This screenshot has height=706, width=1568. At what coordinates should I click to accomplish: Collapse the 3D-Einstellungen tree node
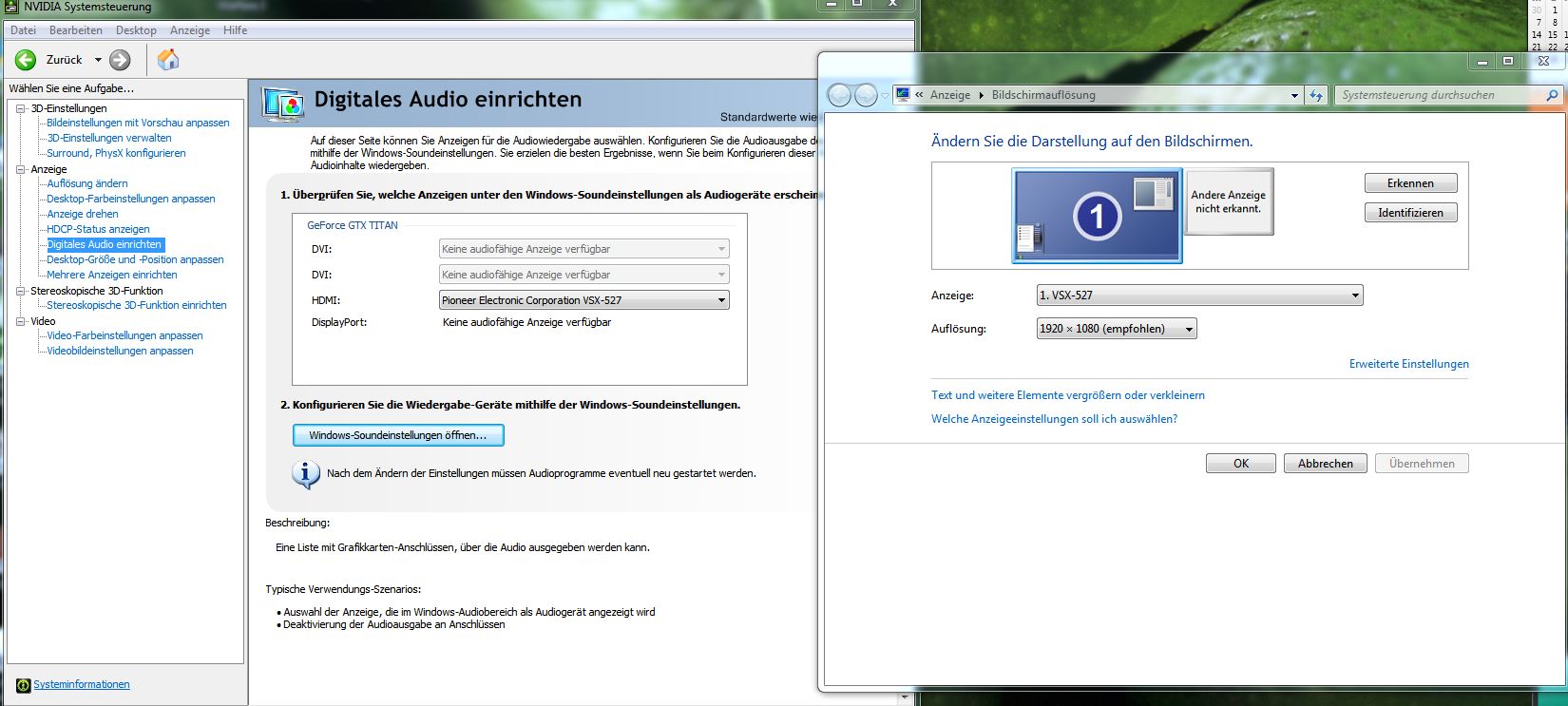click(21, 108)
